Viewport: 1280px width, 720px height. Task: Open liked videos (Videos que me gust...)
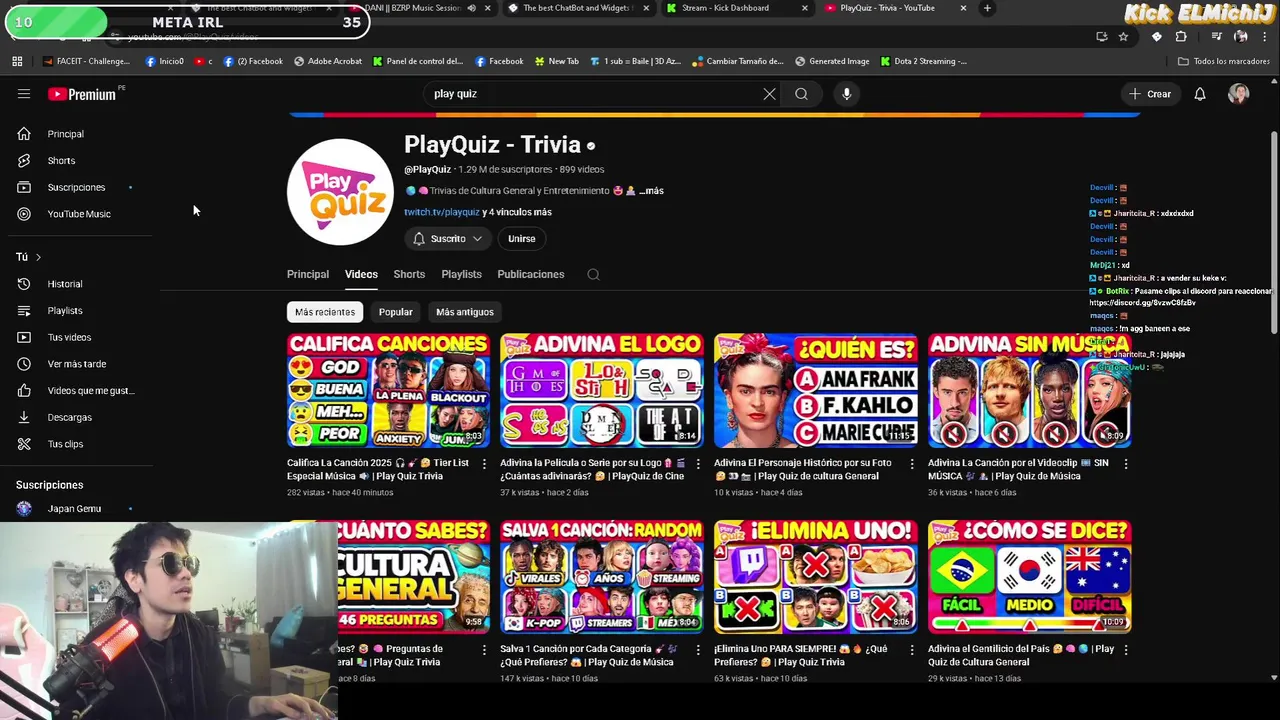(x=91, y=391)
